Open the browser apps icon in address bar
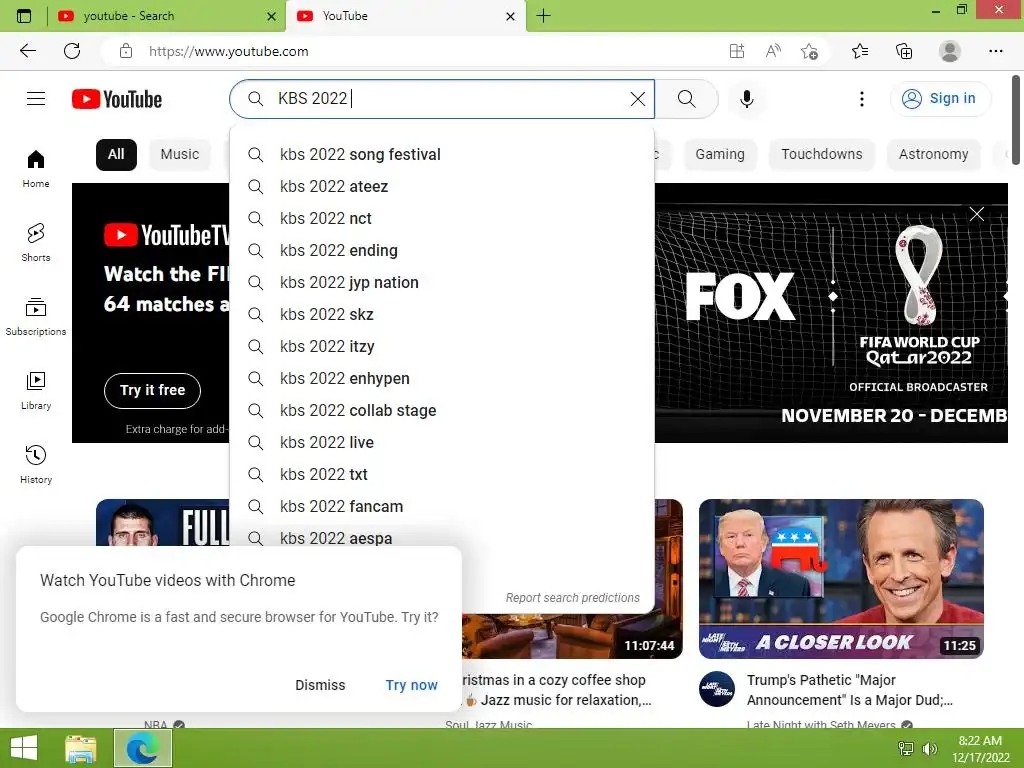1024x768 pixels. point(737,51)
